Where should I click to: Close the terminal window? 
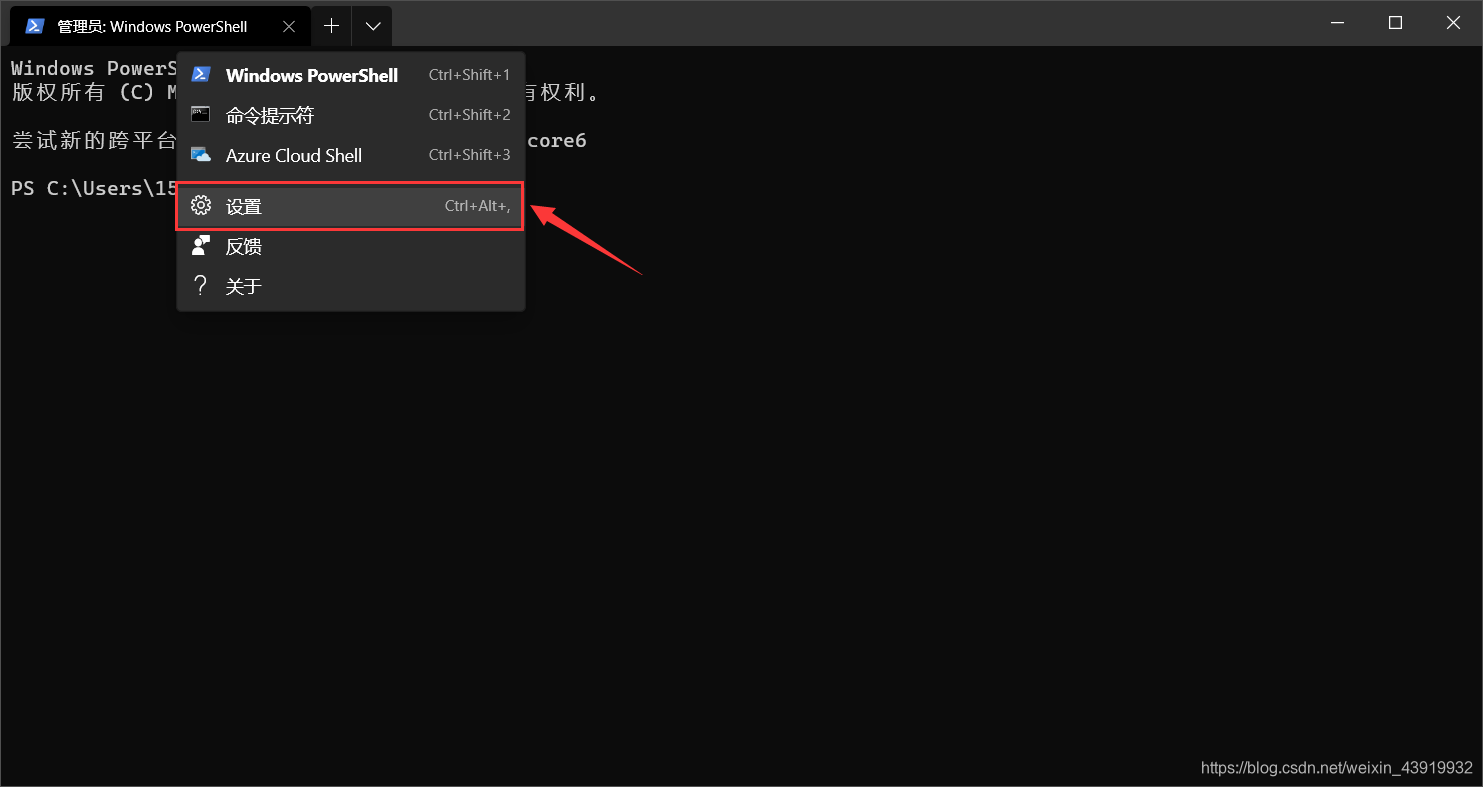(1453, 23)
